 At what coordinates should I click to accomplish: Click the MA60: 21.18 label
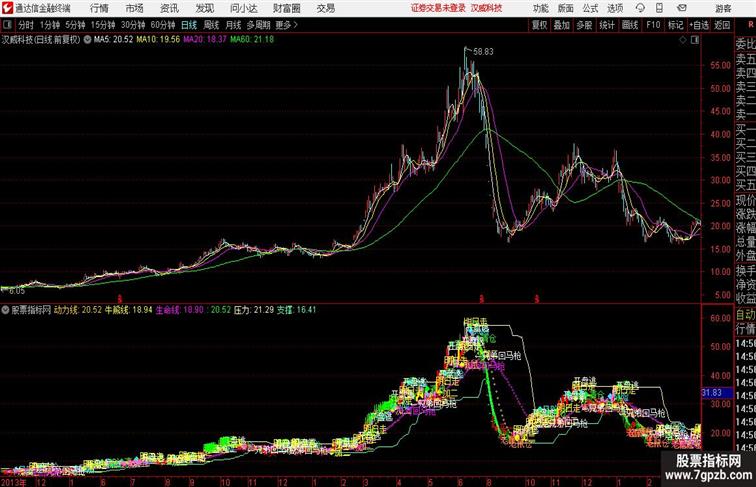(252, 40)
